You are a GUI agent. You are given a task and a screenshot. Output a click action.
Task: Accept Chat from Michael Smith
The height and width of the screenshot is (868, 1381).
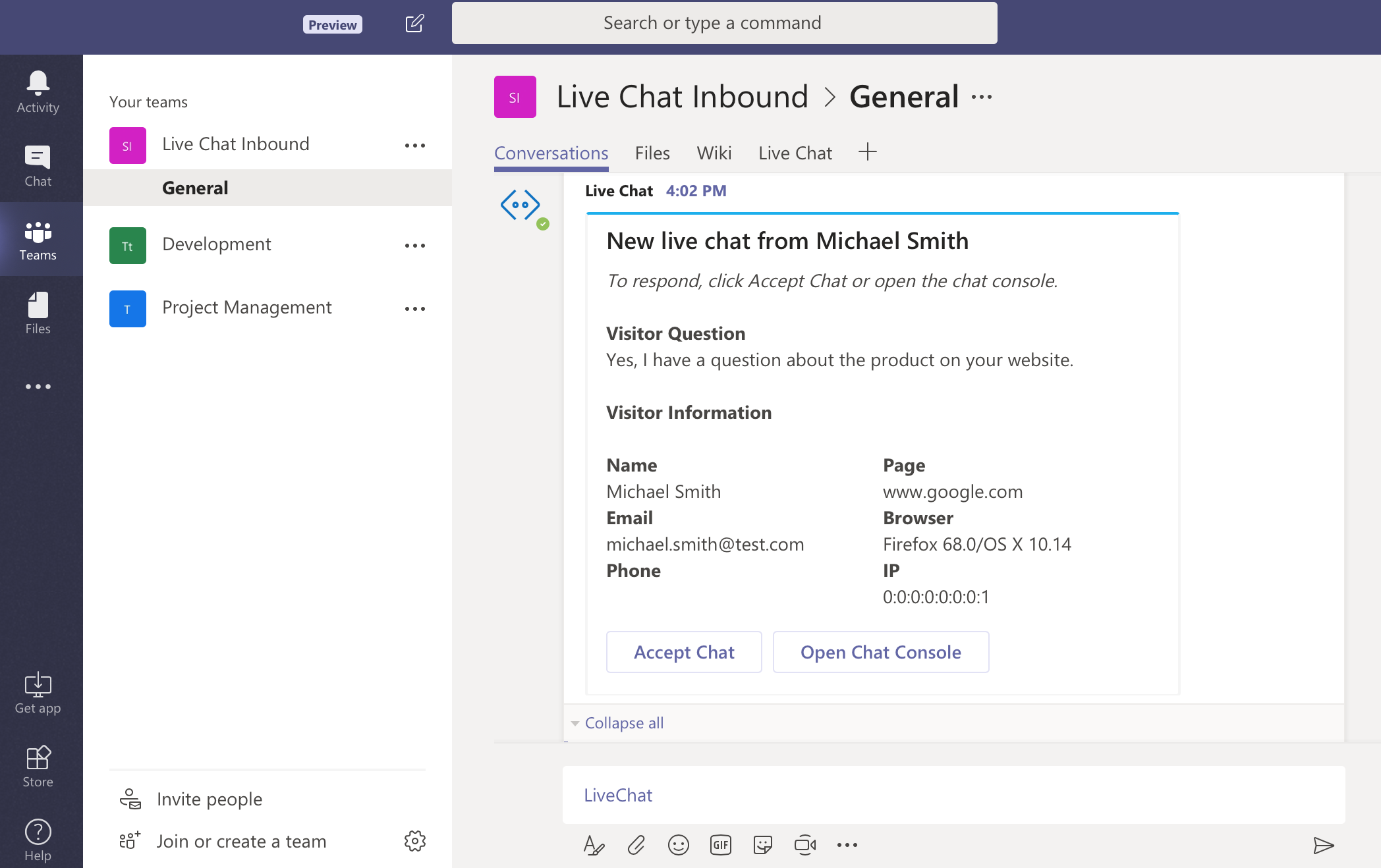(683, 652)
